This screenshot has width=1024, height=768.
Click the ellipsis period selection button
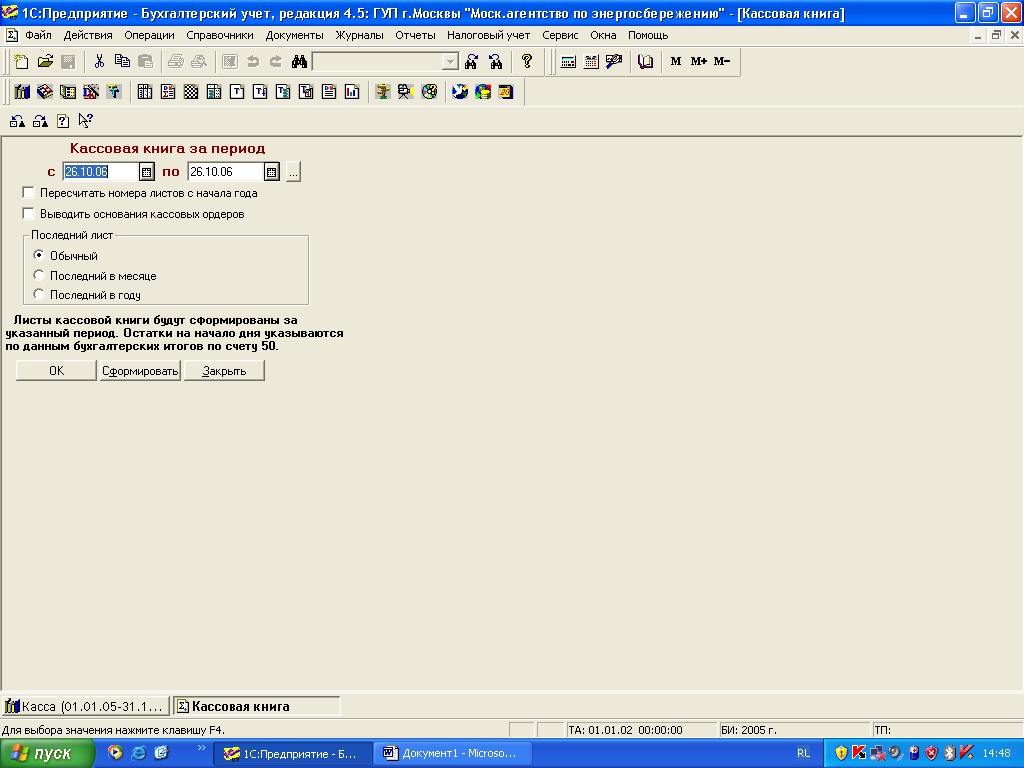tap(293, 172)
